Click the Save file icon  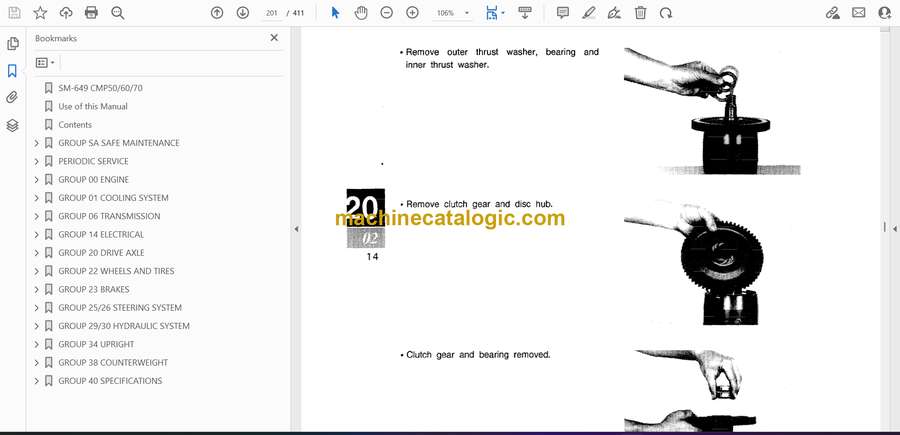(14, 13)
